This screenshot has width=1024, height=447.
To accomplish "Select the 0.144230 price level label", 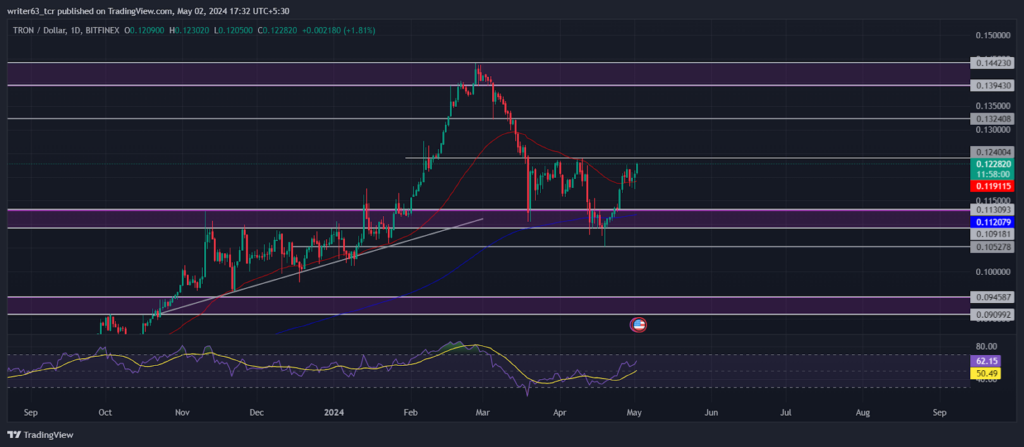I will (x=991, y=63).
